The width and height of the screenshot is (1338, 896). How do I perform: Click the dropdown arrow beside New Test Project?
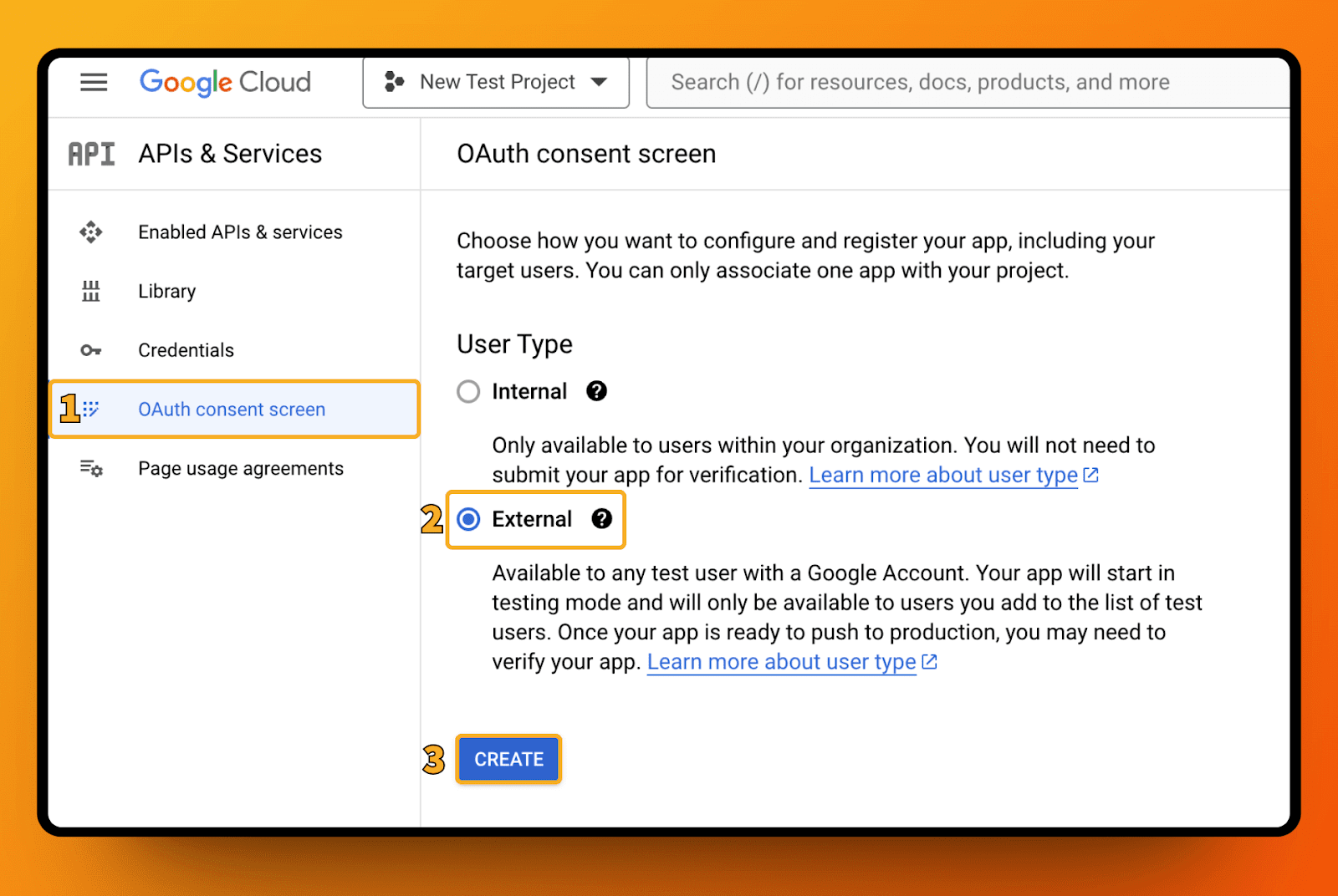[x=599, y=82]
